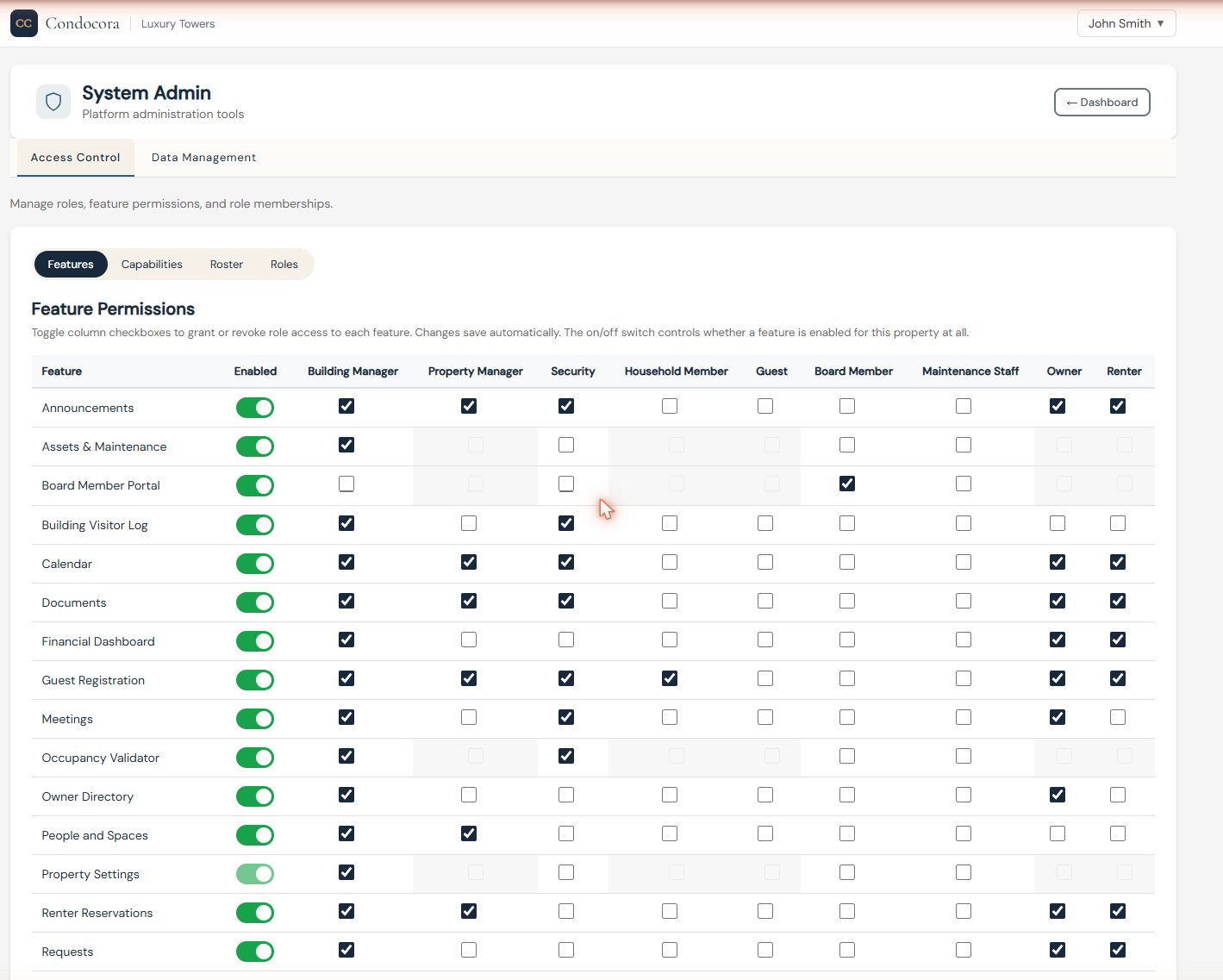Screen dimensions: 1223x980
Task: Uncheck Security for Occupancy Validator
Action: (566, 756)
